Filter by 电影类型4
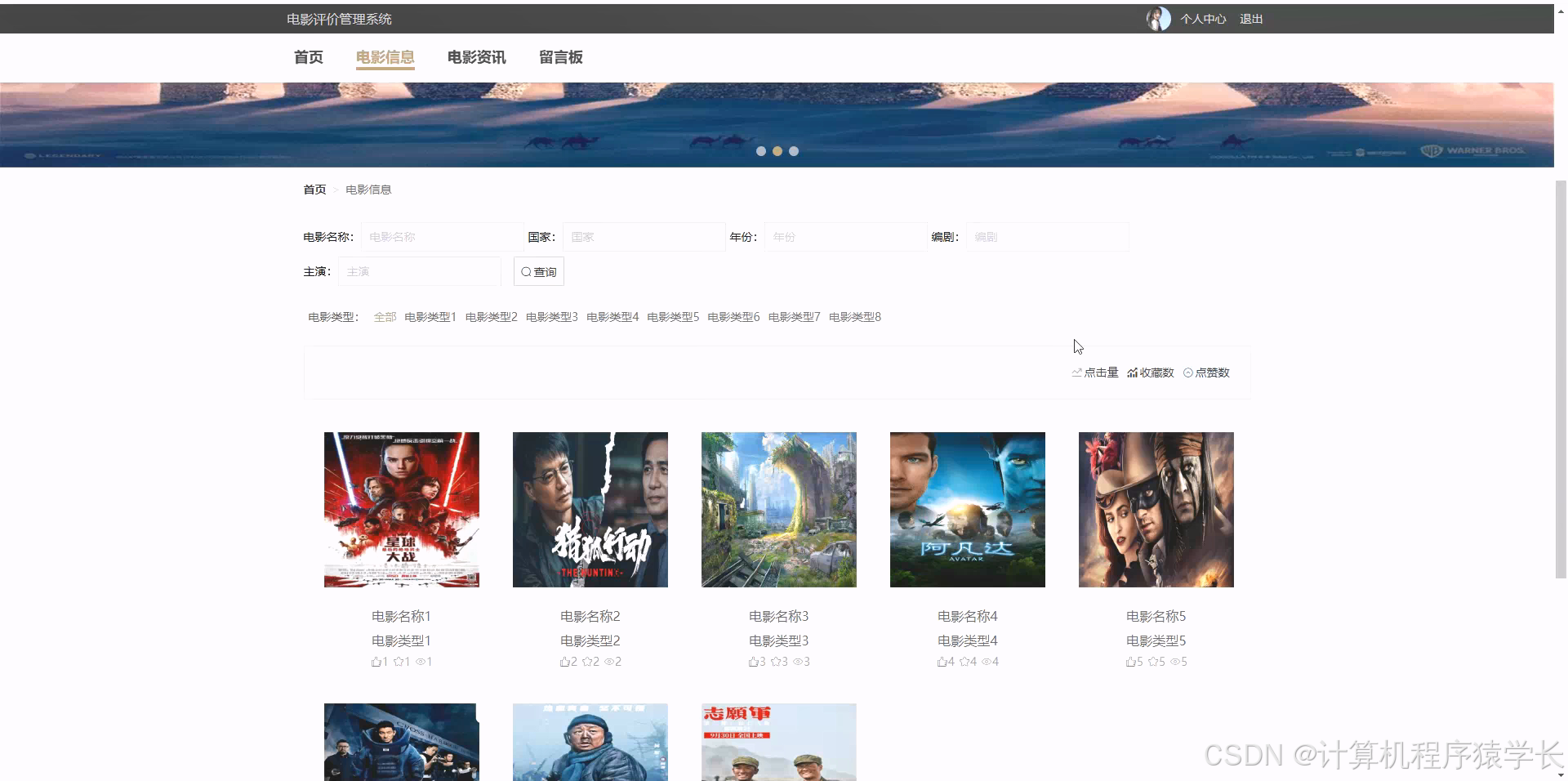This screenshot has width=1568, height=781. pyautogui.click(x=612, y=317)
